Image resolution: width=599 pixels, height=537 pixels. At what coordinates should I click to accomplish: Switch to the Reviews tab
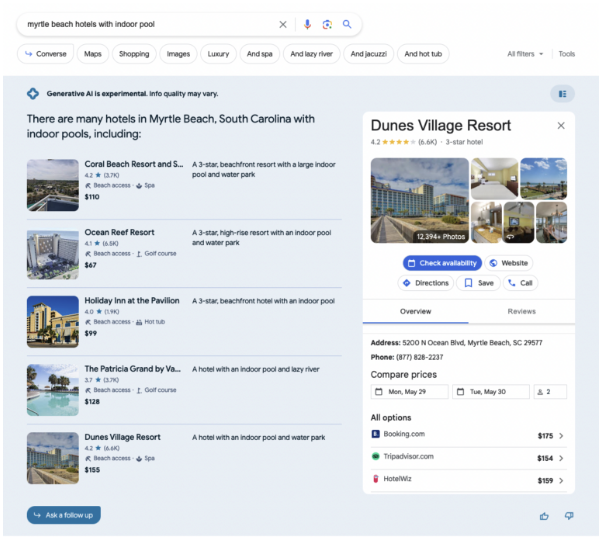[521, 311]
